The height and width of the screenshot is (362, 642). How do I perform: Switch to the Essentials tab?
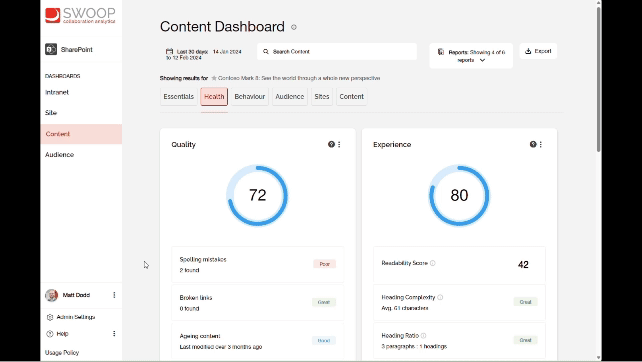click(179, 97)
